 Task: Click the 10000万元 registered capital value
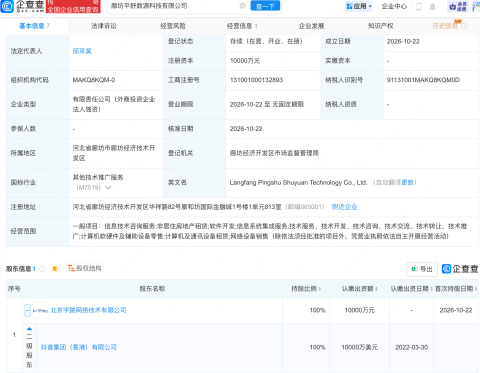(x=245, y=61)
